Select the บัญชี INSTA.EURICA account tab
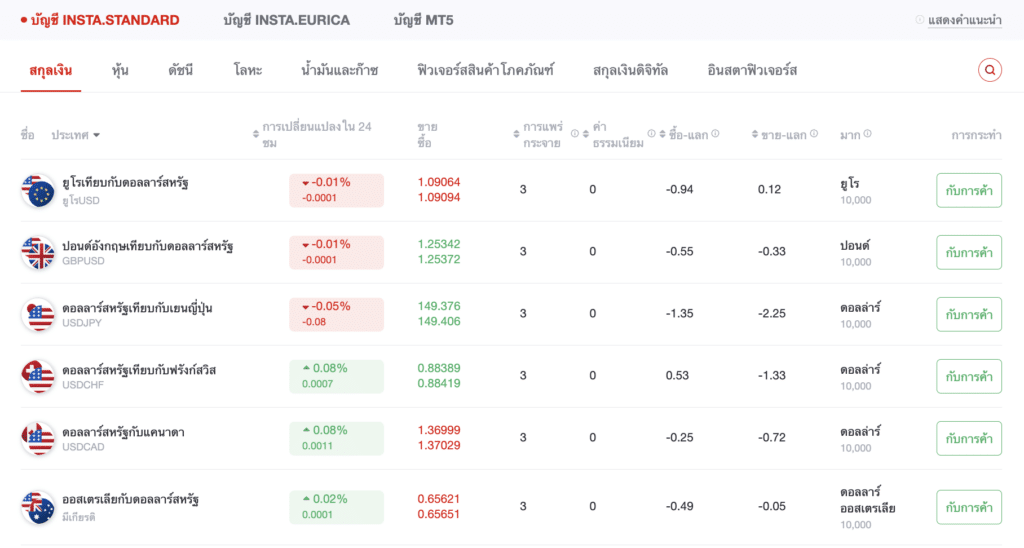 tap(287, 20)
